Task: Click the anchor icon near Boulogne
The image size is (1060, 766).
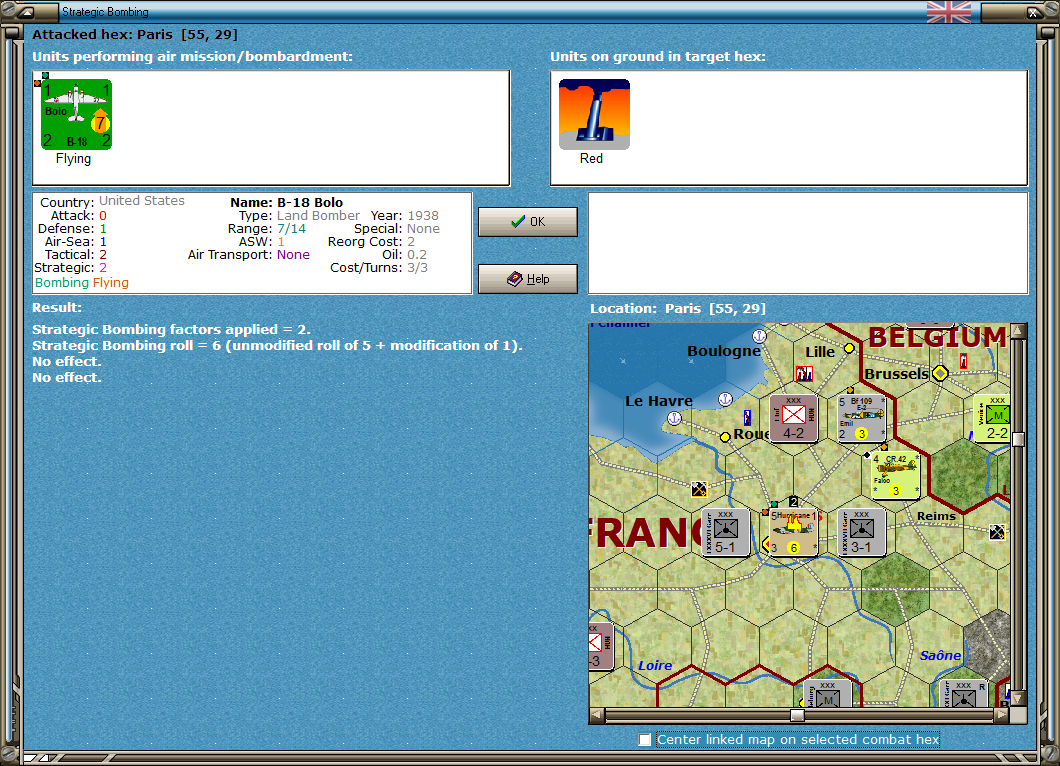Action: [760, 337]
